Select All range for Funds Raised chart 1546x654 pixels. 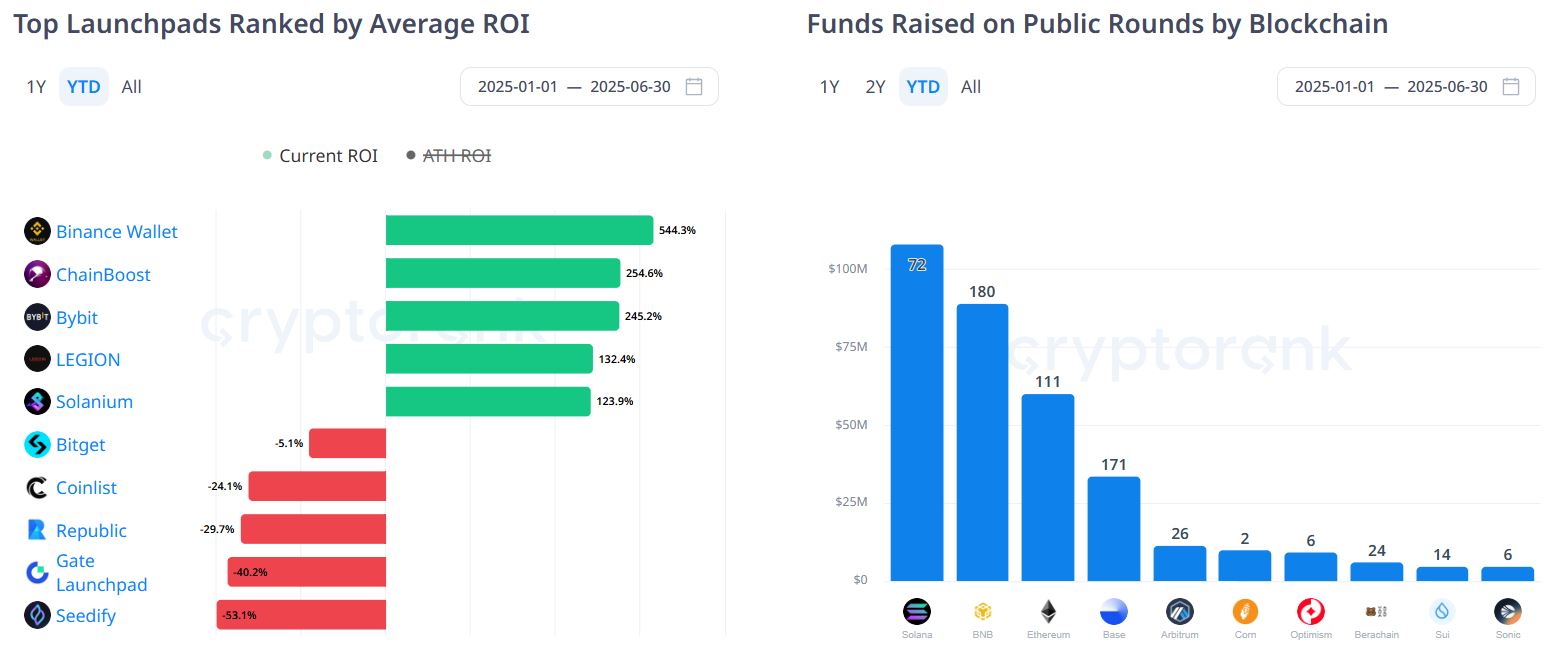tap(971, 87)
